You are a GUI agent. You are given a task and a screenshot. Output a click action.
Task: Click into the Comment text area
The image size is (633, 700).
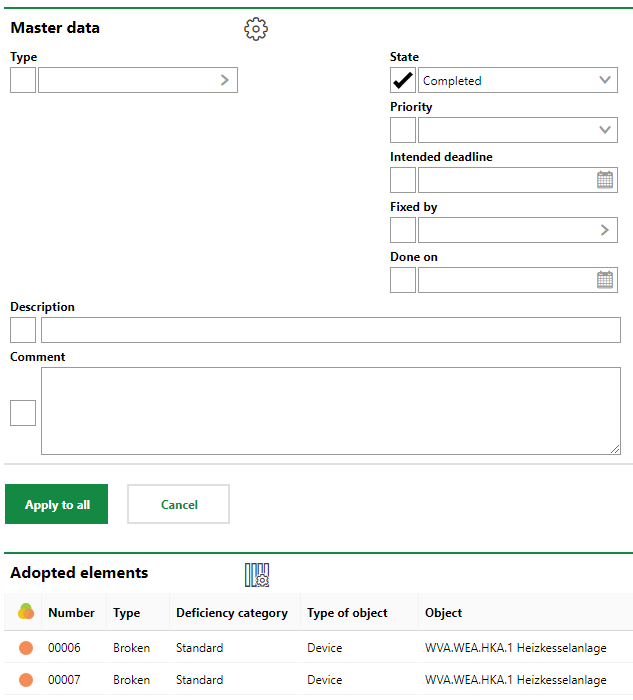(x=330, y=411)
